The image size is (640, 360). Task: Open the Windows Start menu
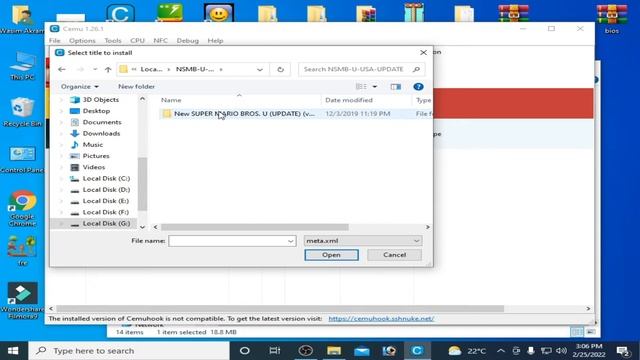coord(13,351)
